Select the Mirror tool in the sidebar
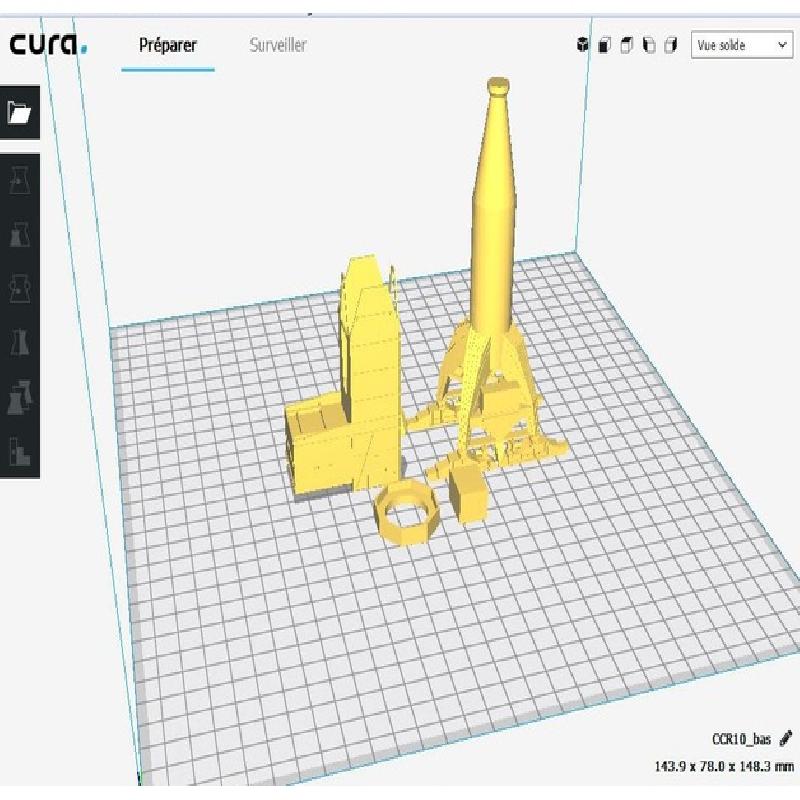The image size is (800, 800). (x=19, y=342)
